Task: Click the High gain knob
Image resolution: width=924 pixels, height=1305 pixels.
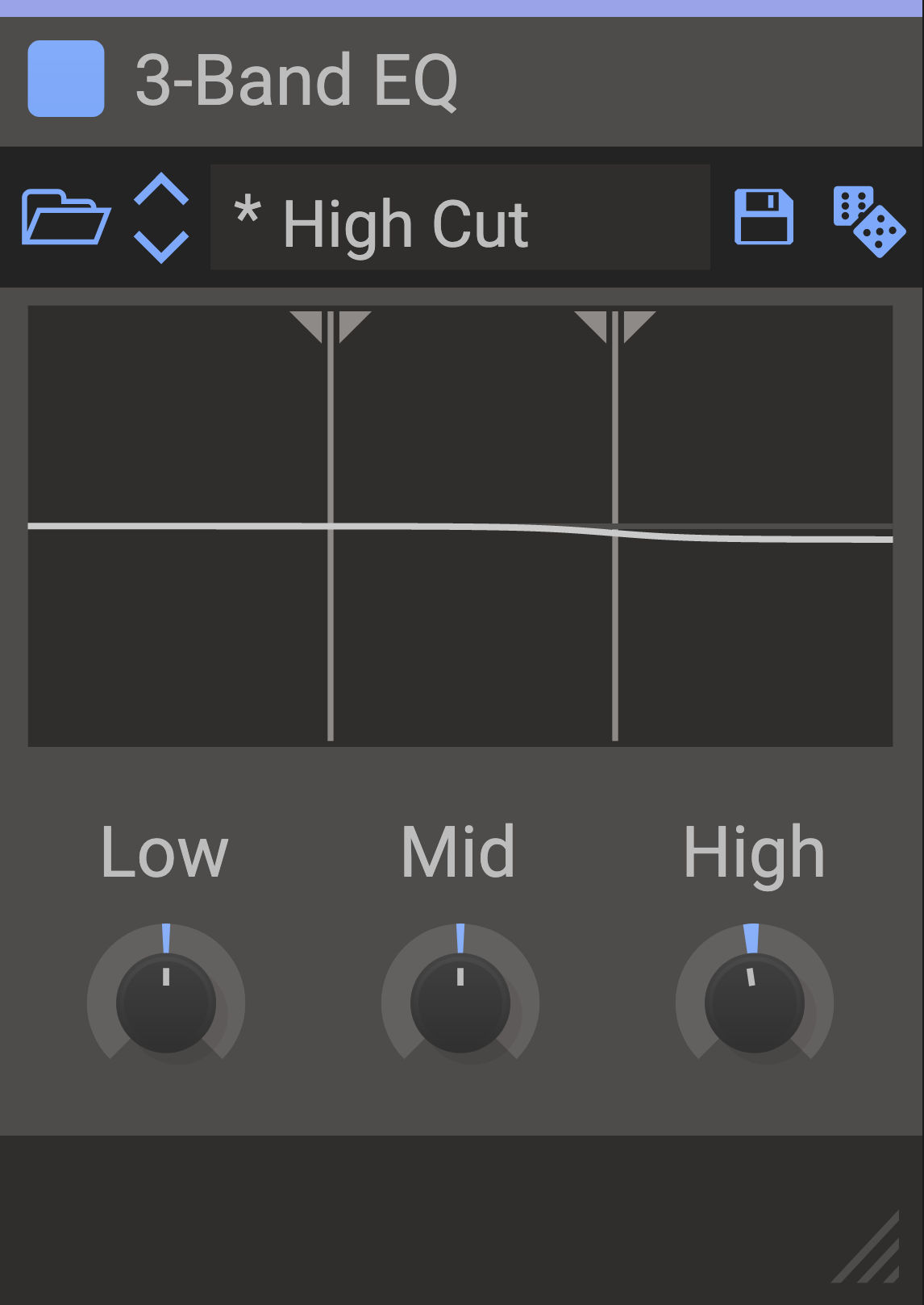Action: [x=755, y=1003]
